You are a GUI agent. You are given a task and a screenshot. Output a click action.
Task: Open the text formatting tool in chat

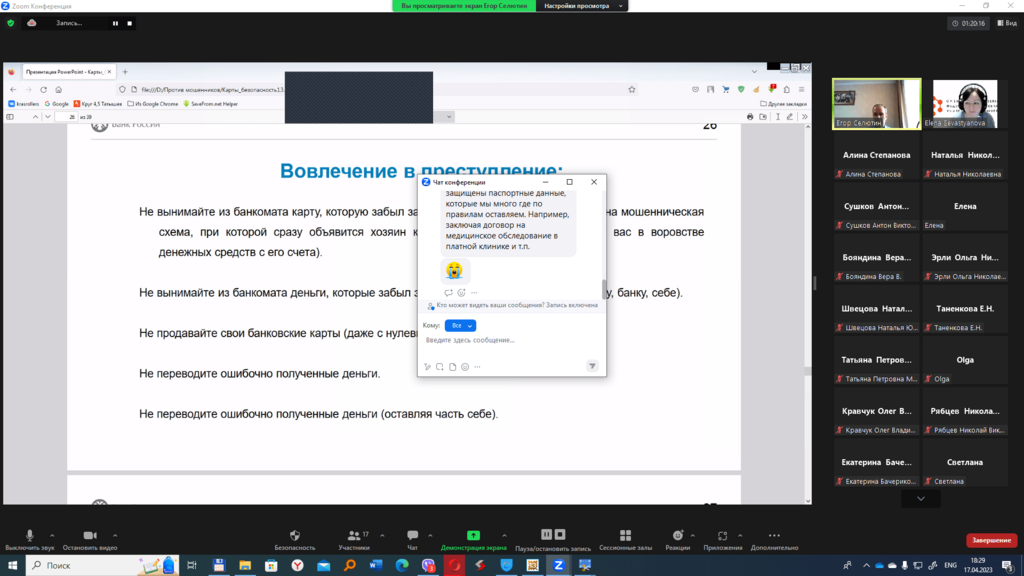click(428, 367)
